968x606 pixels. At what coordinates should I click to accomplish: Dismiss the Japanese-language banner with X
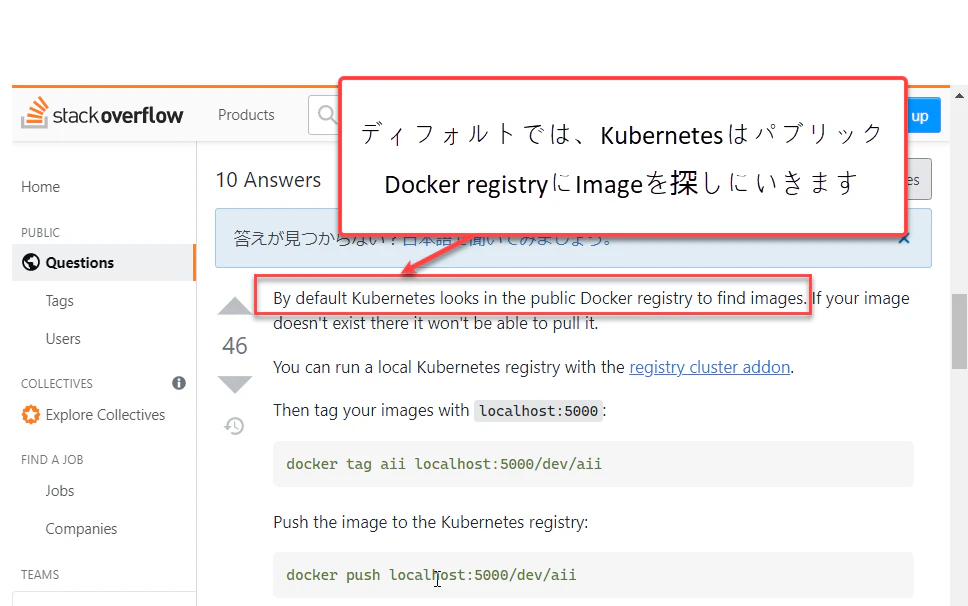(904, 238)
